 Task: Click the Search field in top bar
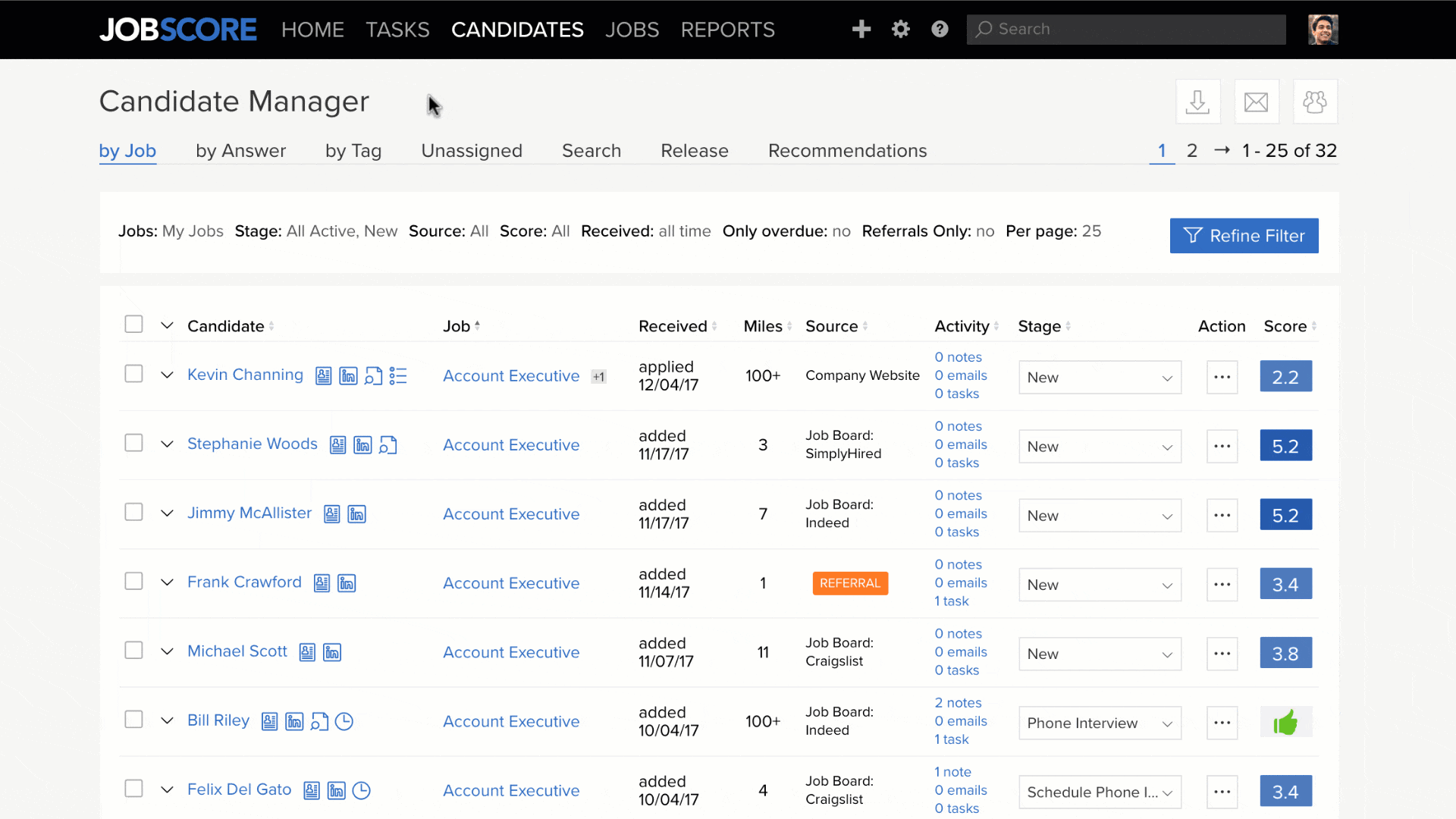(1126, 30)
